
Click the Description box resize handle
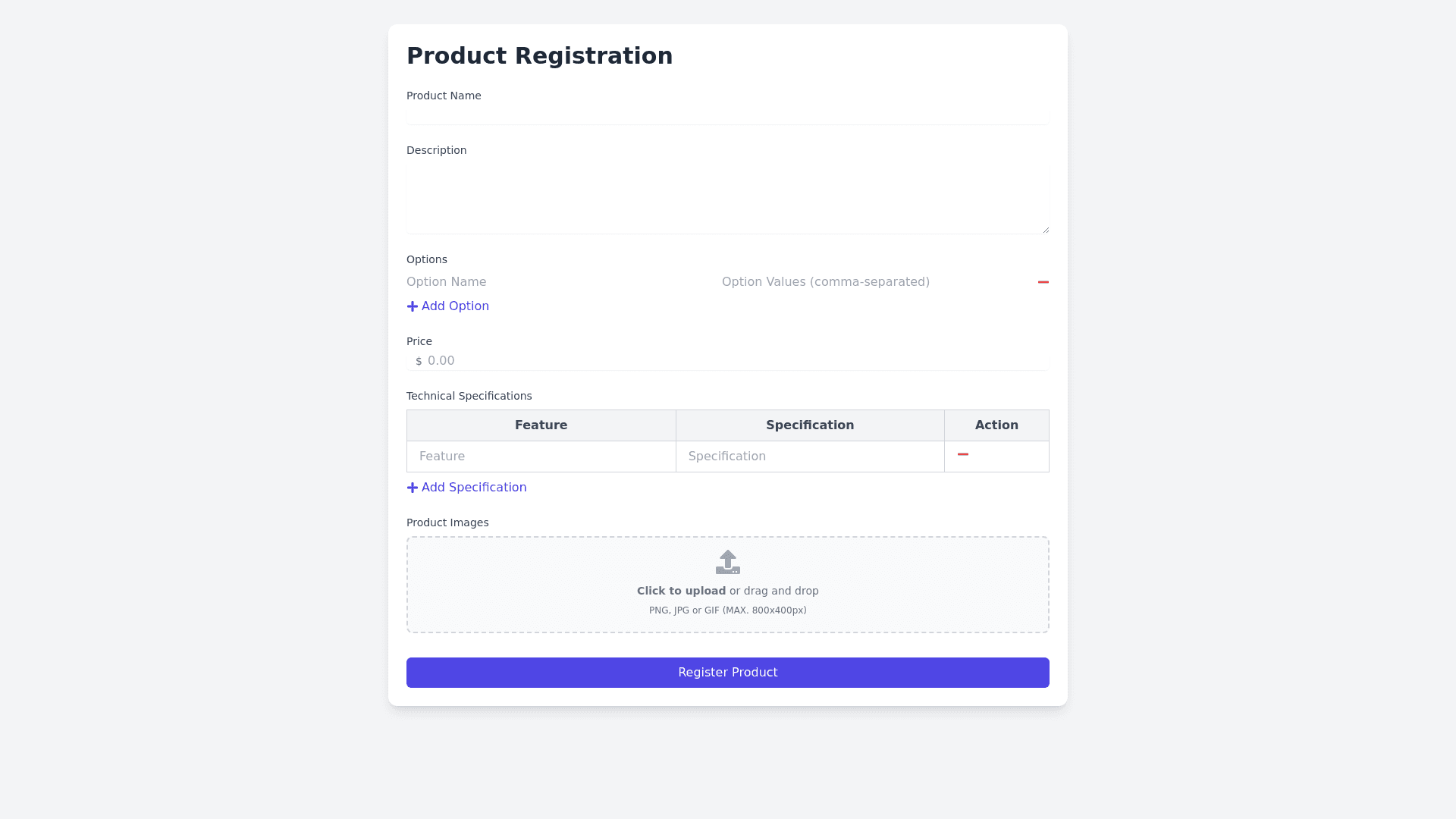click(1046, 230)
